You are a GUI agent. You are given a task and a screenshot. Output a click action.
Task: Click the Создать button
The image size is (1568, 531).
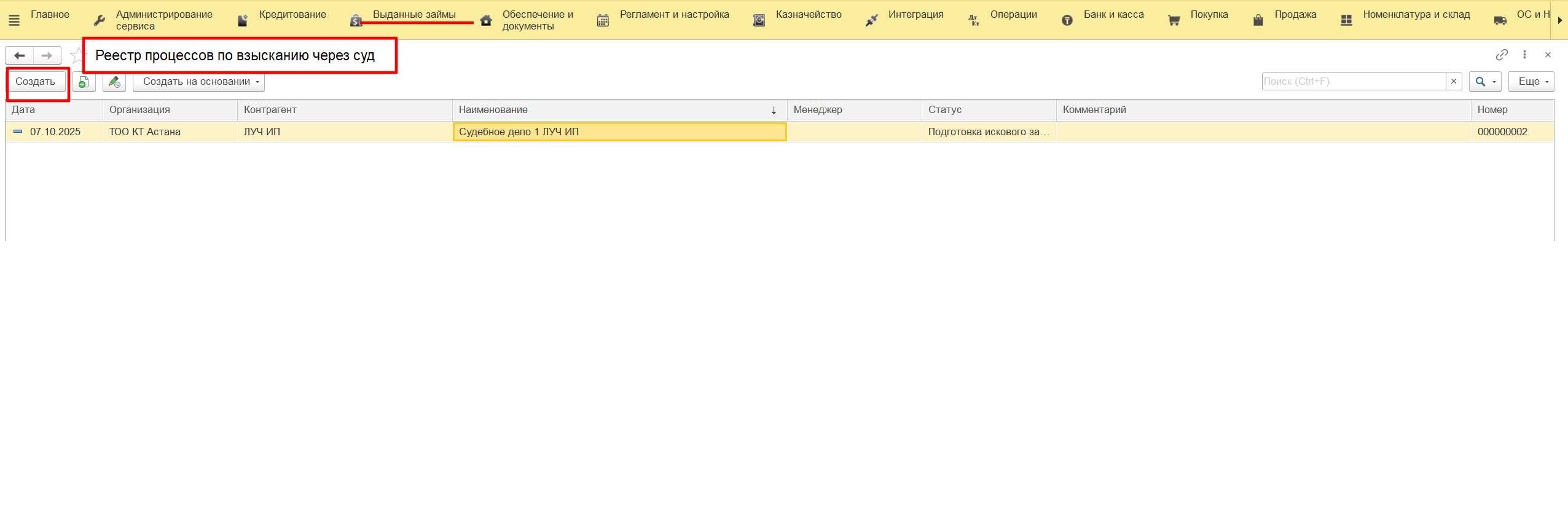pos(36,82)
